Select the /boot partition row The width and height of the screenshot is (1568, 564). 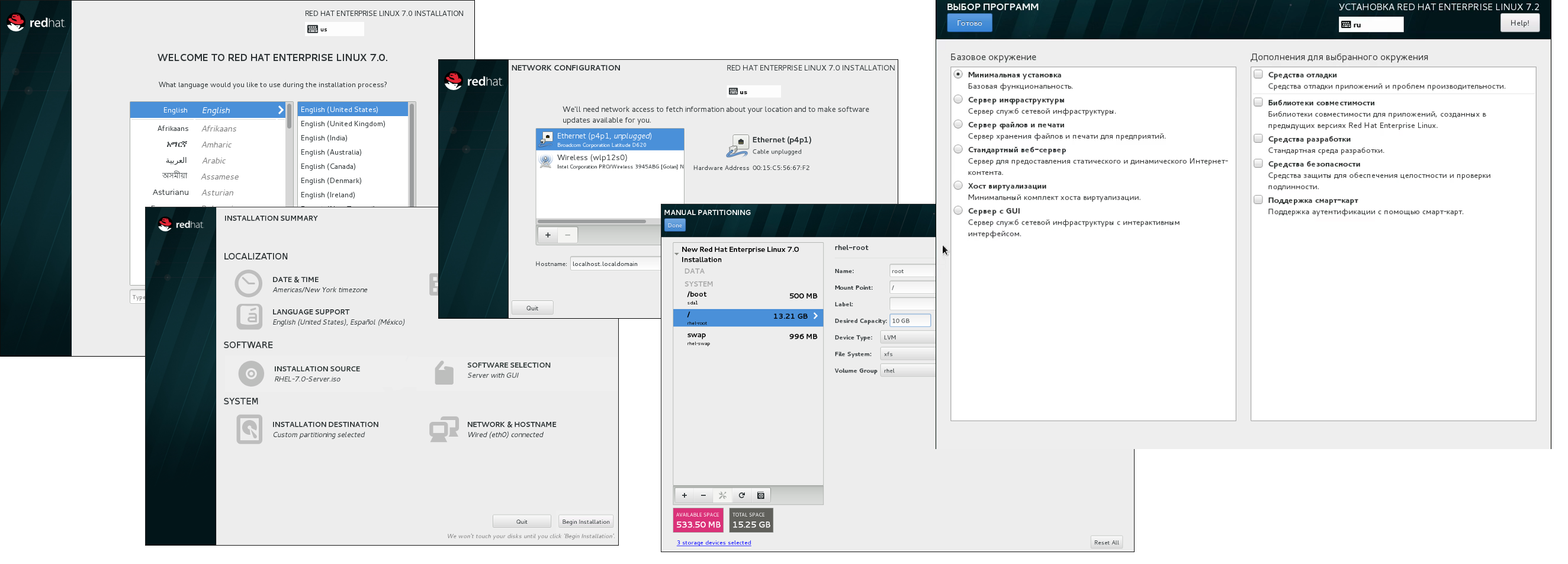click(748, 297)
